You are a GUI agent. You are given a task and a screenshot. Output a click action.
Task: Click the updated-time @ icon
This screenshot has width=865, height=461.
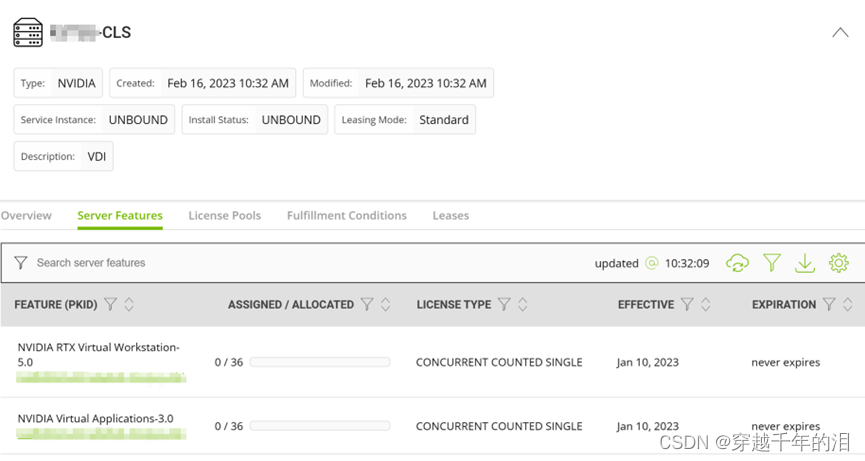tap(652, 263)
